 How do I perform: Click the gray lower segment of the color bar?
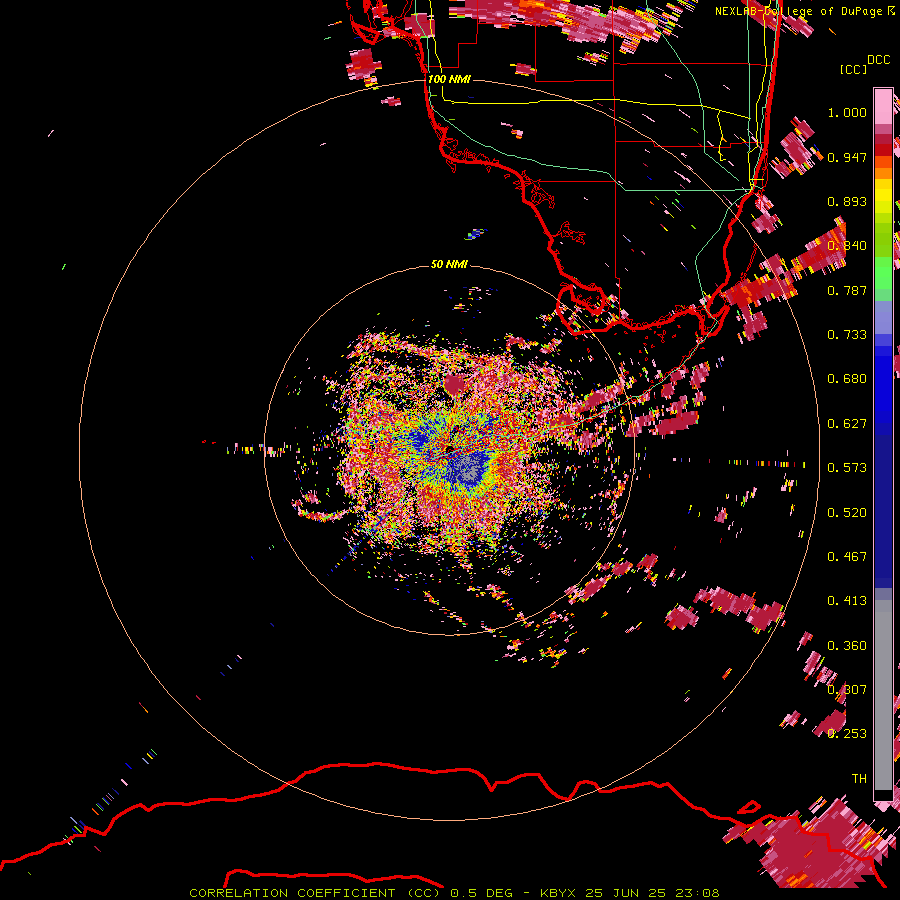point(883,695)
